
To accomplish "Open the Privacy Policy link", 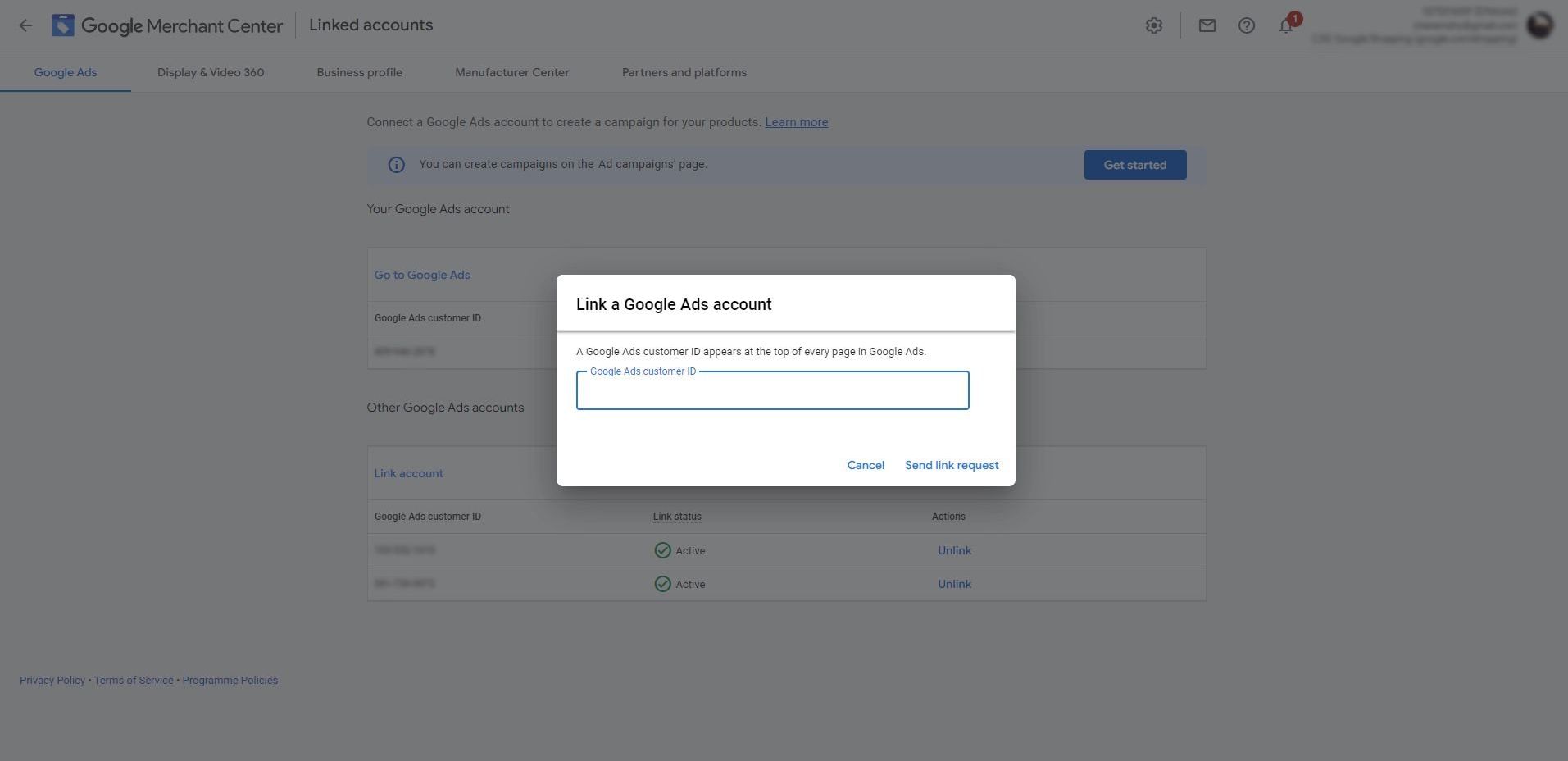I will [52, 680].
